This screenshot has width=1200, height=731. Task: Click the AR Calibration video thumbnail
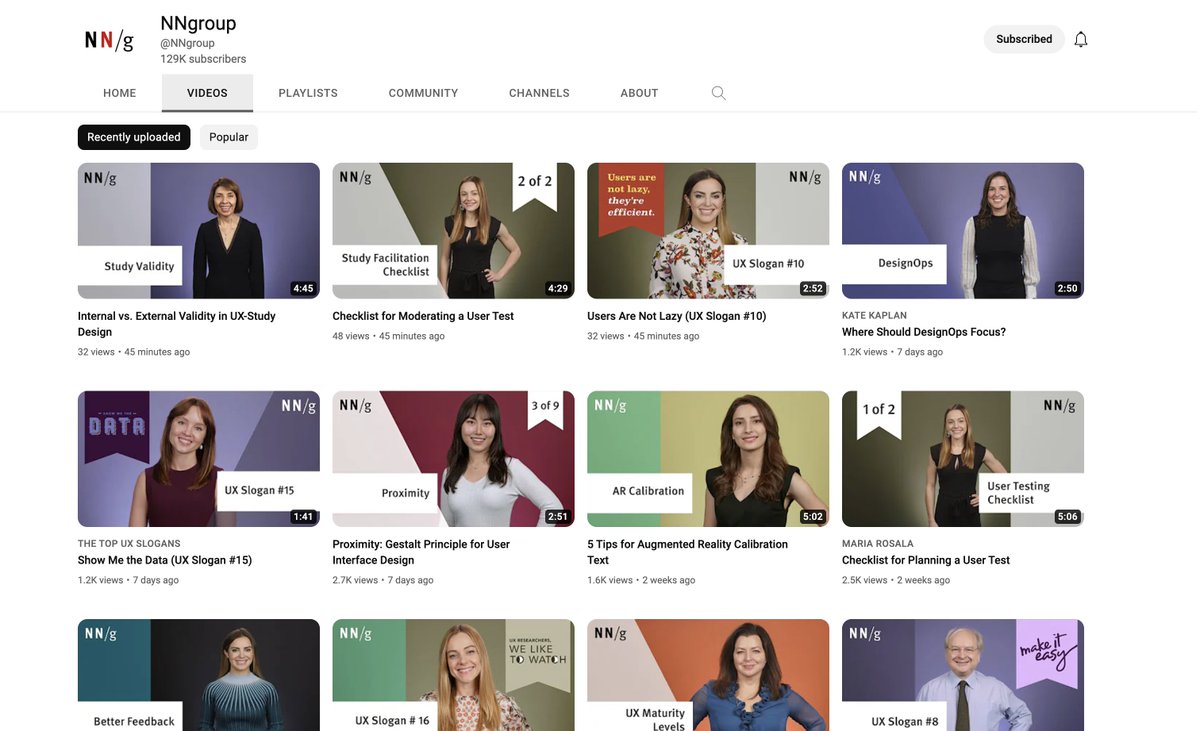click(708, 458)
